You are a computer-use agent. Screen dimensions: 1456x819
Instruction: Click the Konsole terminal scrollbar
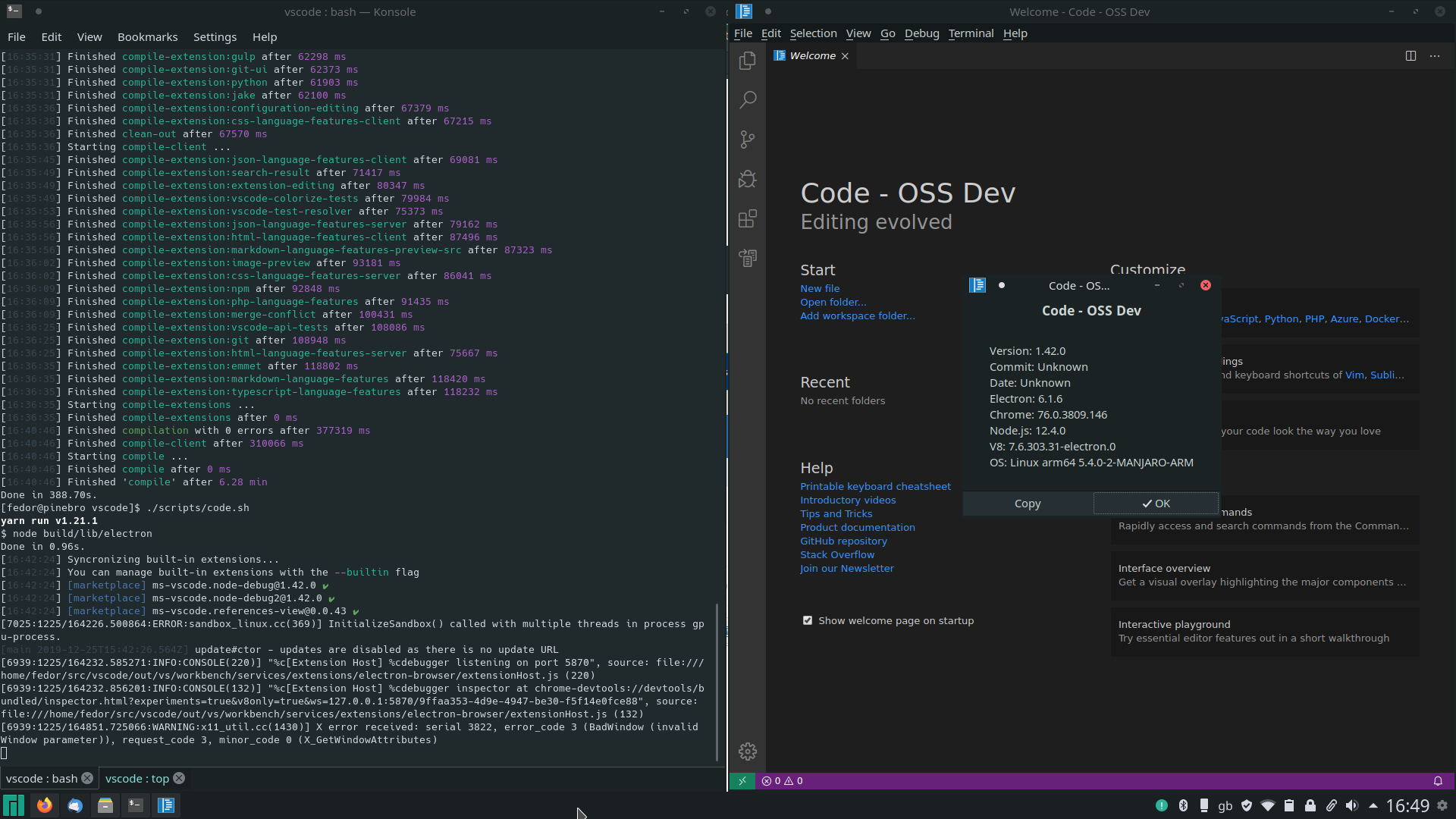coord(717,681)
